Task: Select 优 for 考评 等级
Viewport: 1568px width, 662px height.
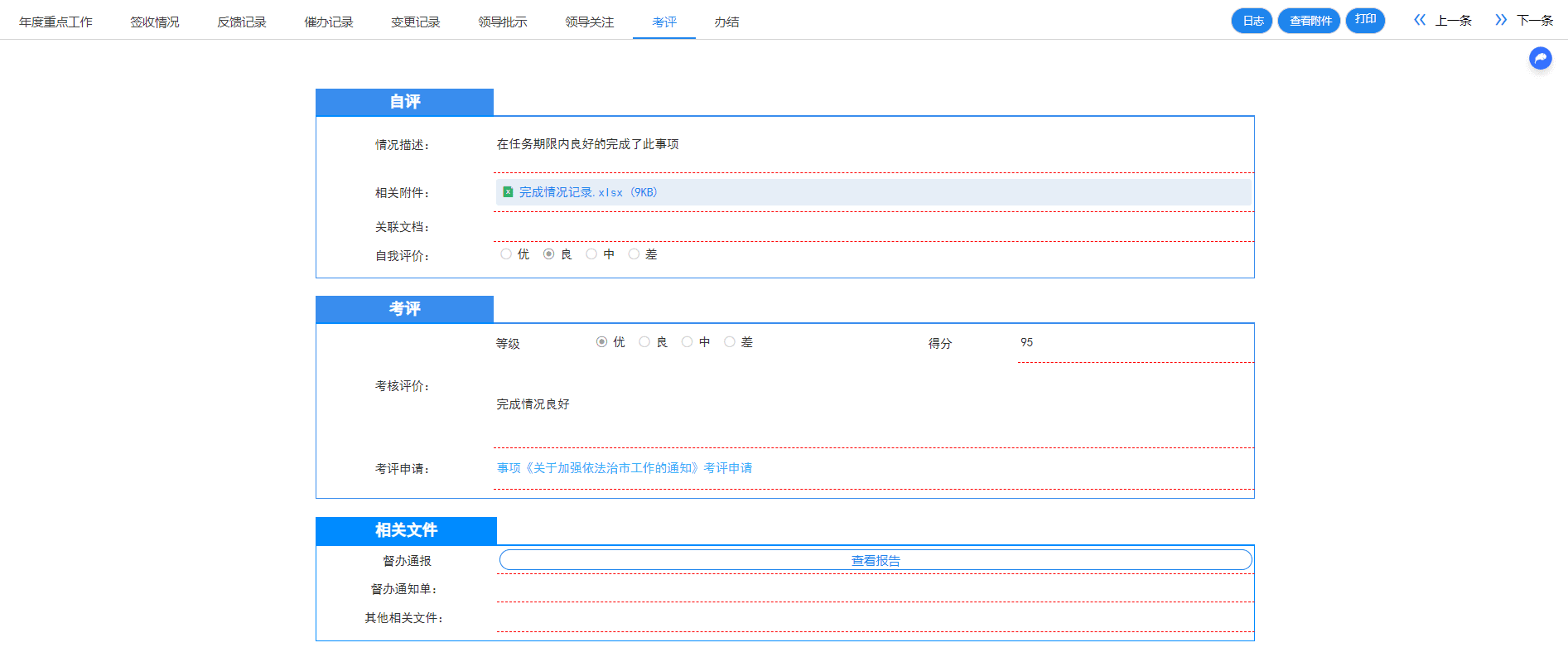Action: click(601, 342)
